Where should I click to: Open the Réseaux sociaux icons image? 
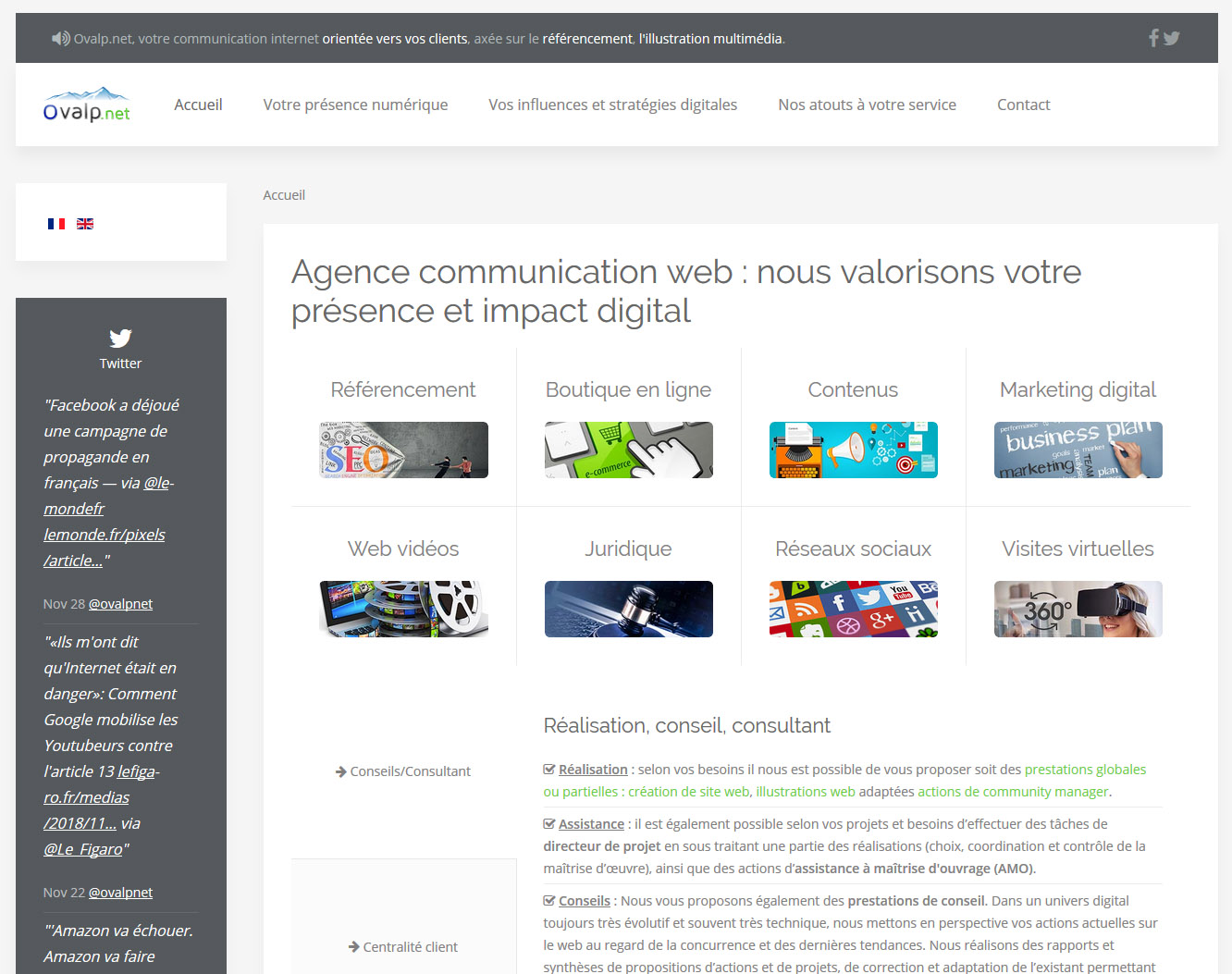[854, 609]
